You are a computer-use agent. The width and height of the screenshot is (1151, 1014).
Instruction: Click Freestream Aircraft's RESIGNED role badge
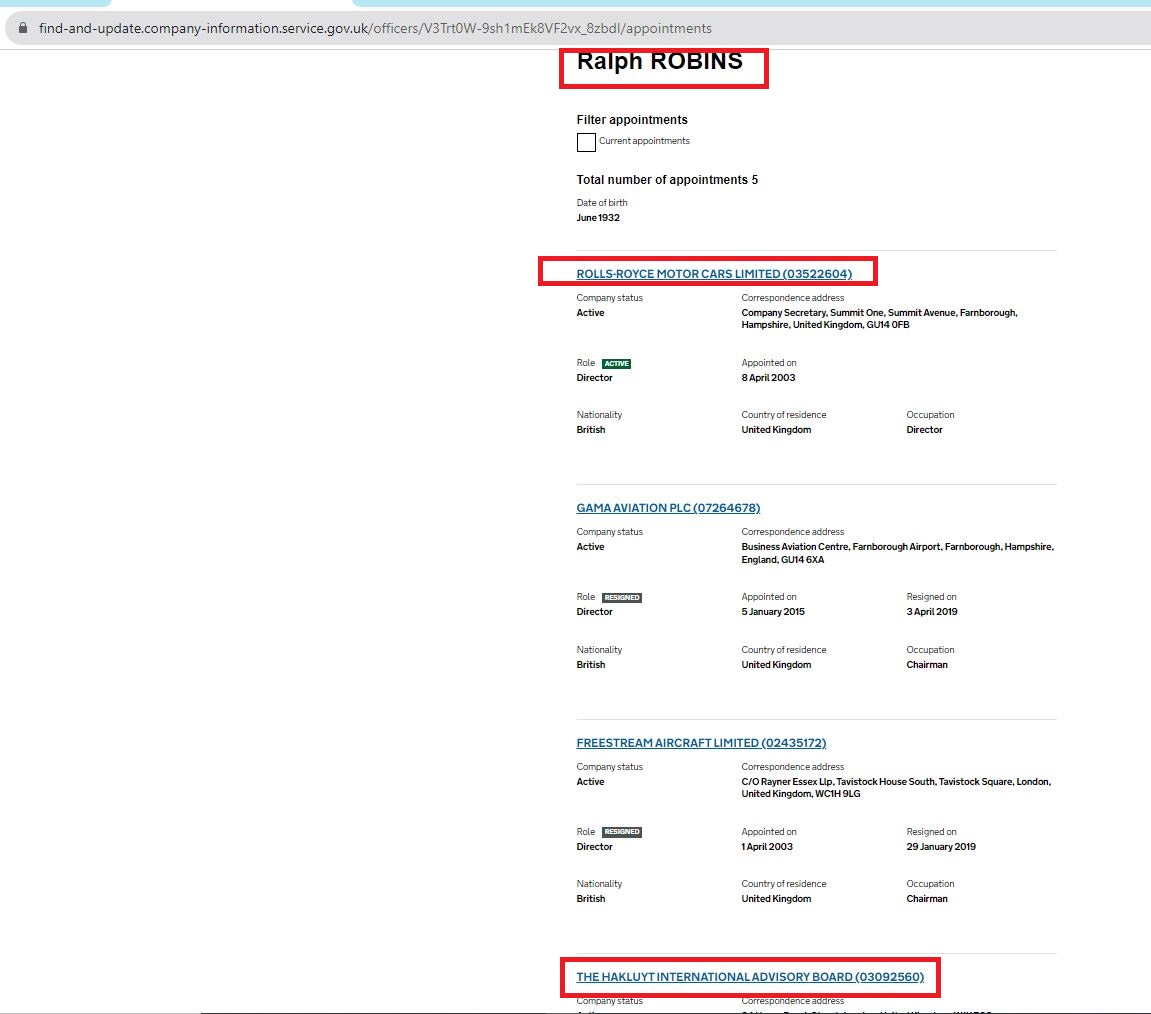coord(622,832)
